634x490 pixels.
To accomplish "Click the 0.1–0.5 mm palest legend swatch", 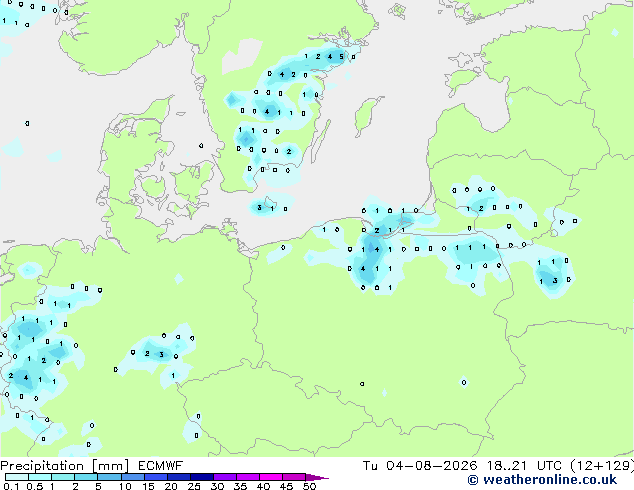I will click(x=17, y=477).
